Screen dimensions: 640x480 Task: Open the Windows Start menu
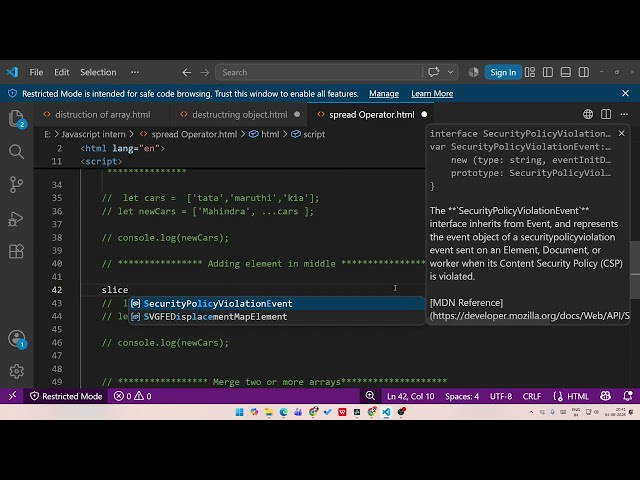click(x=240, y=412)
